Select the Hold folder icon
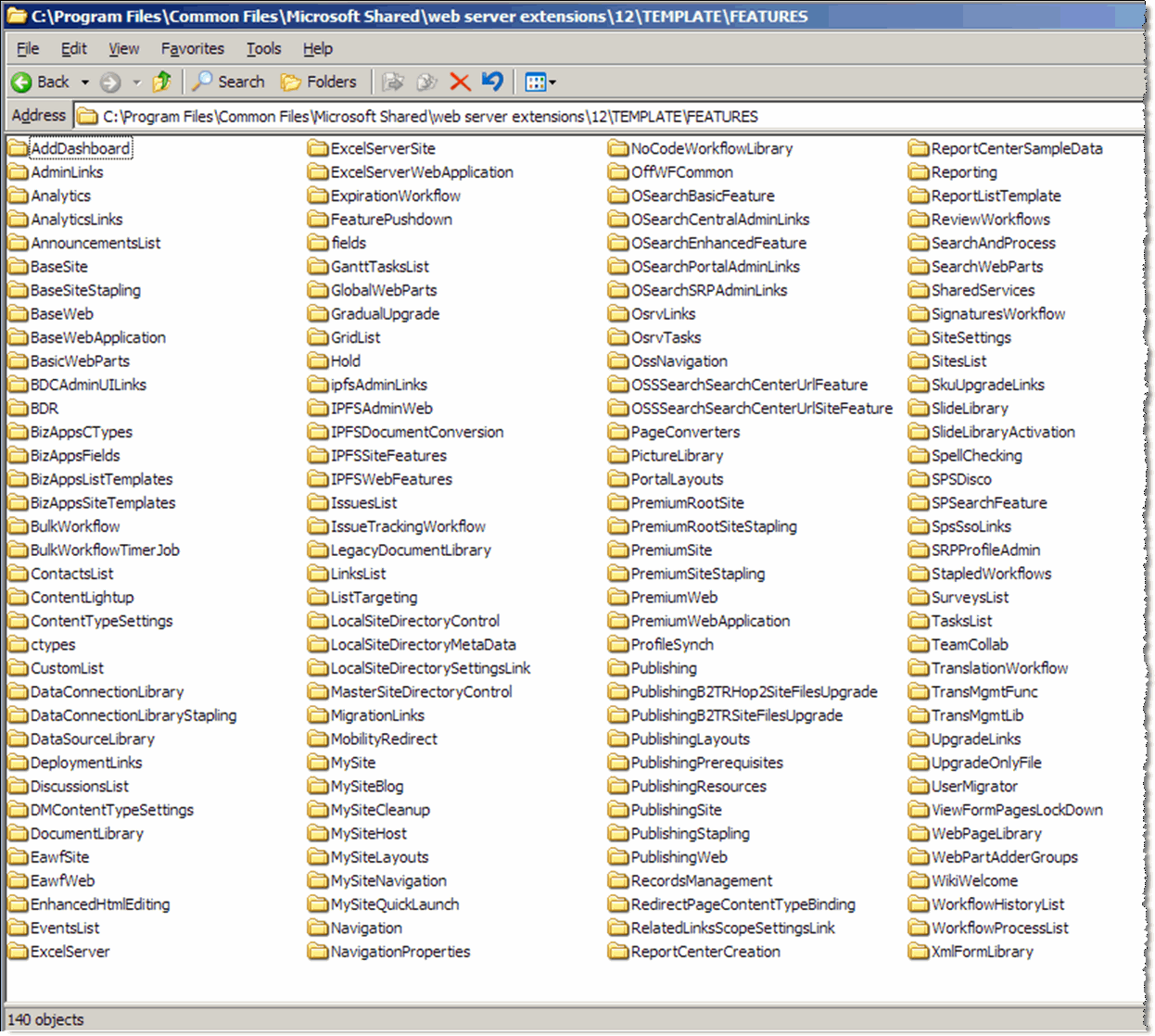This screenshot has height=1036, width=1155. pos(318,361)
